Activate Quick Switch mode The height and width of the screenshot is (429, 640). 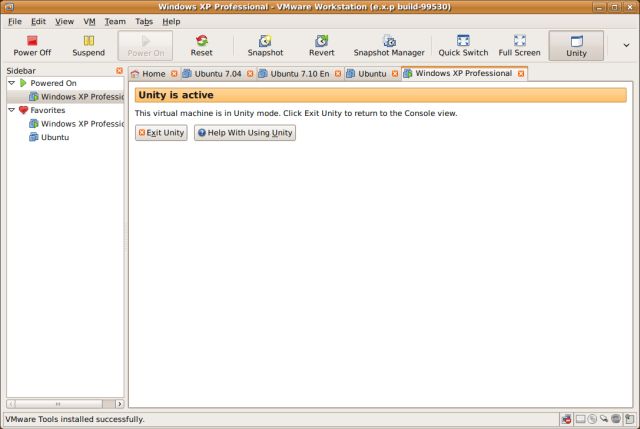click(x=463, y=45)
